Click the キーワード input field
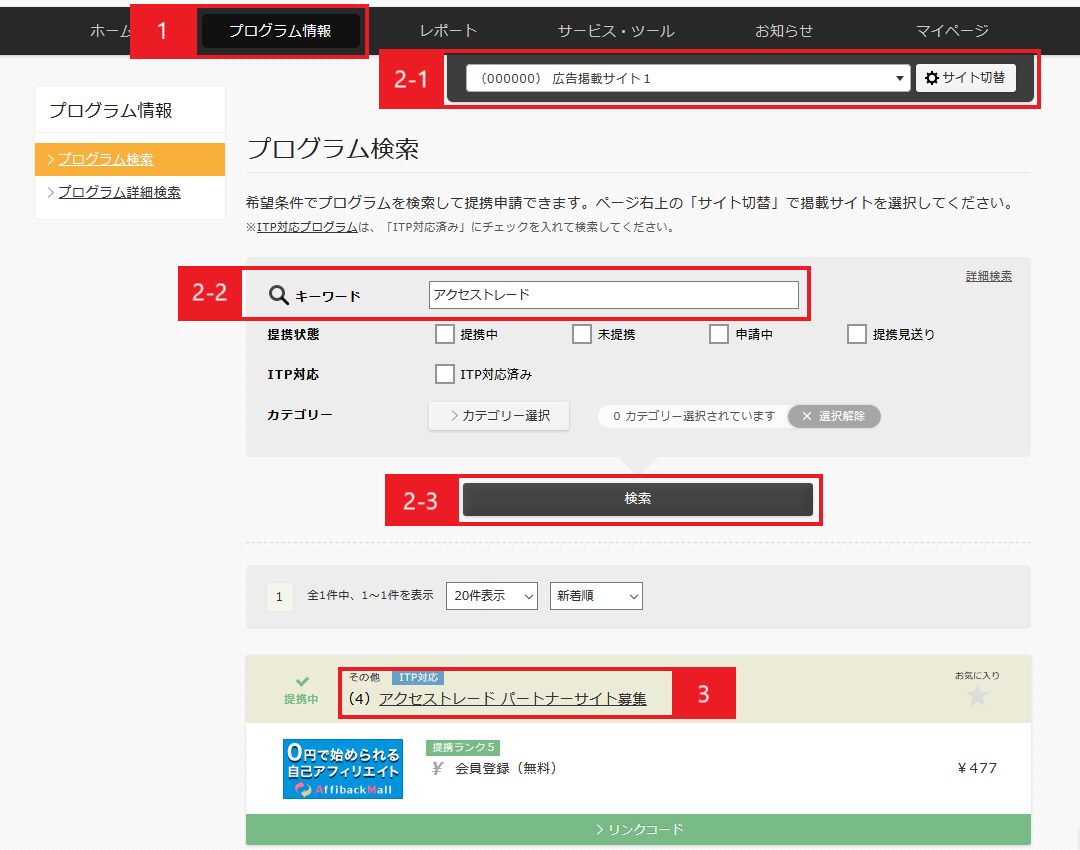Viewport: 1080px width, 850px height. coord(614,295)
